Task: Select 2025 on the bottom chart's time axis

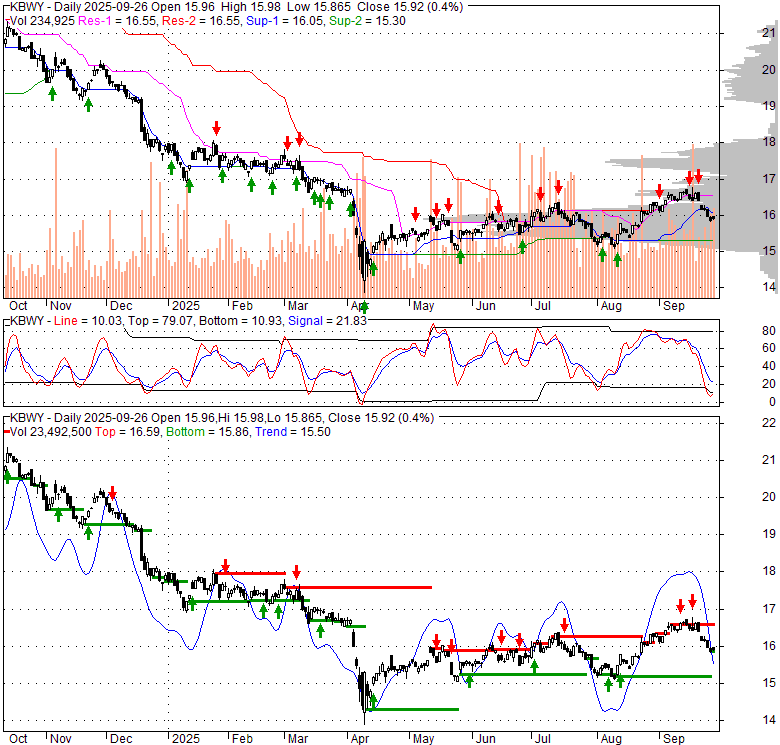Action: [x=186, y=739]
